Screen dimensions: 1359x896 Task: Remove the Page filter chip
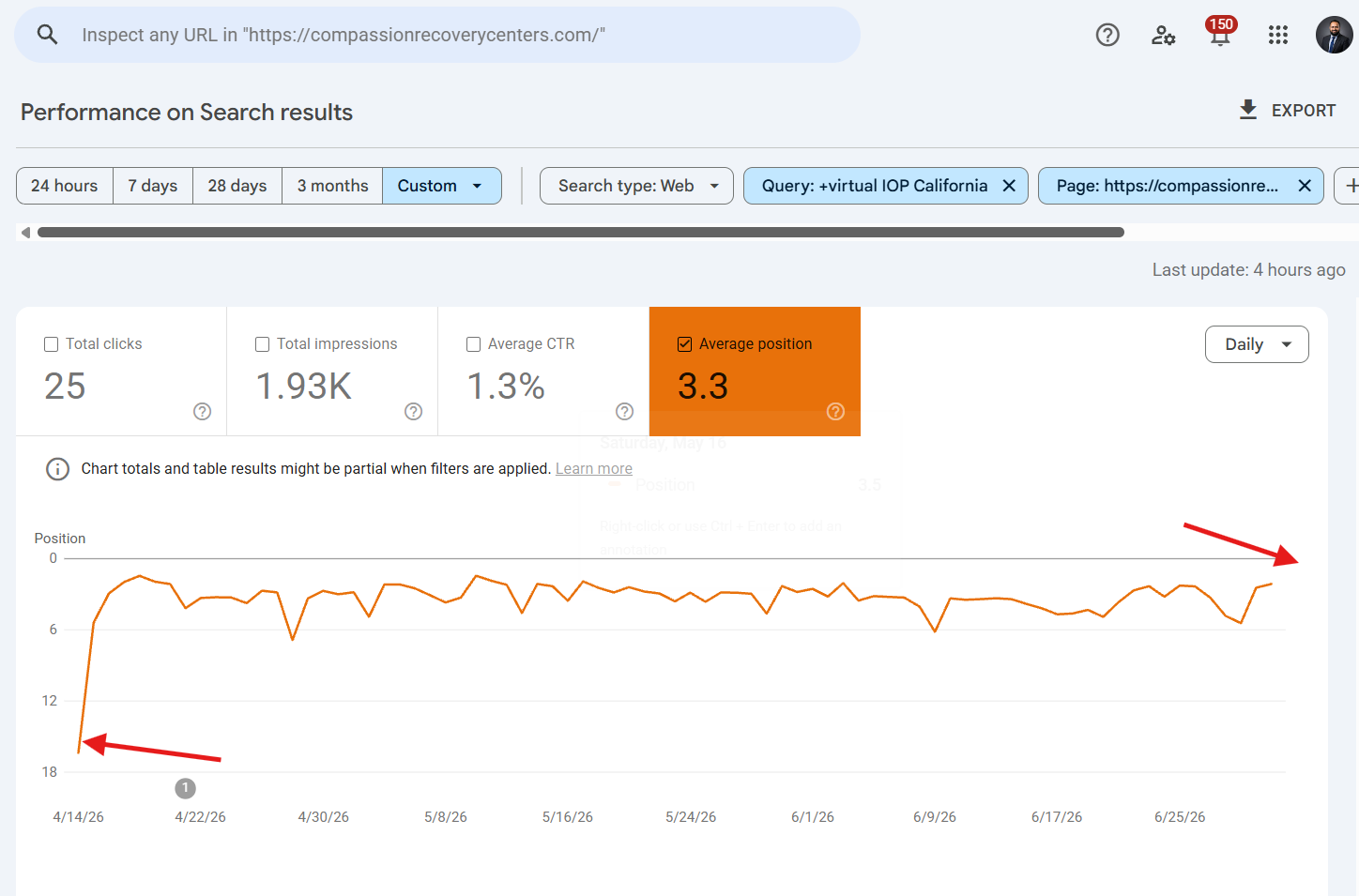[x=1305, y=186]
